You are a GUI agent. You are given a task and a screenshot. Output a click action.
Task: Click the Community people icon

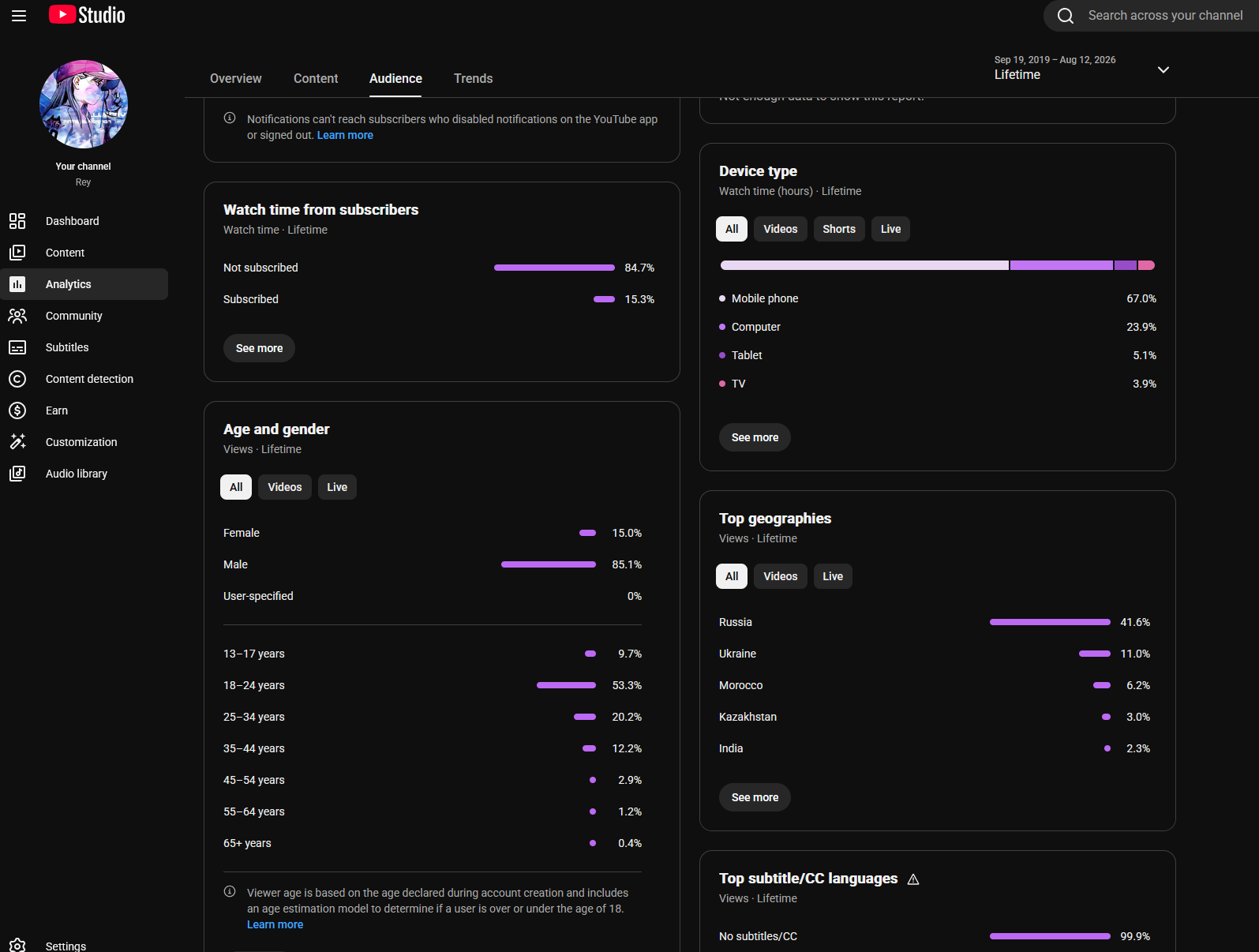[17, 316]
